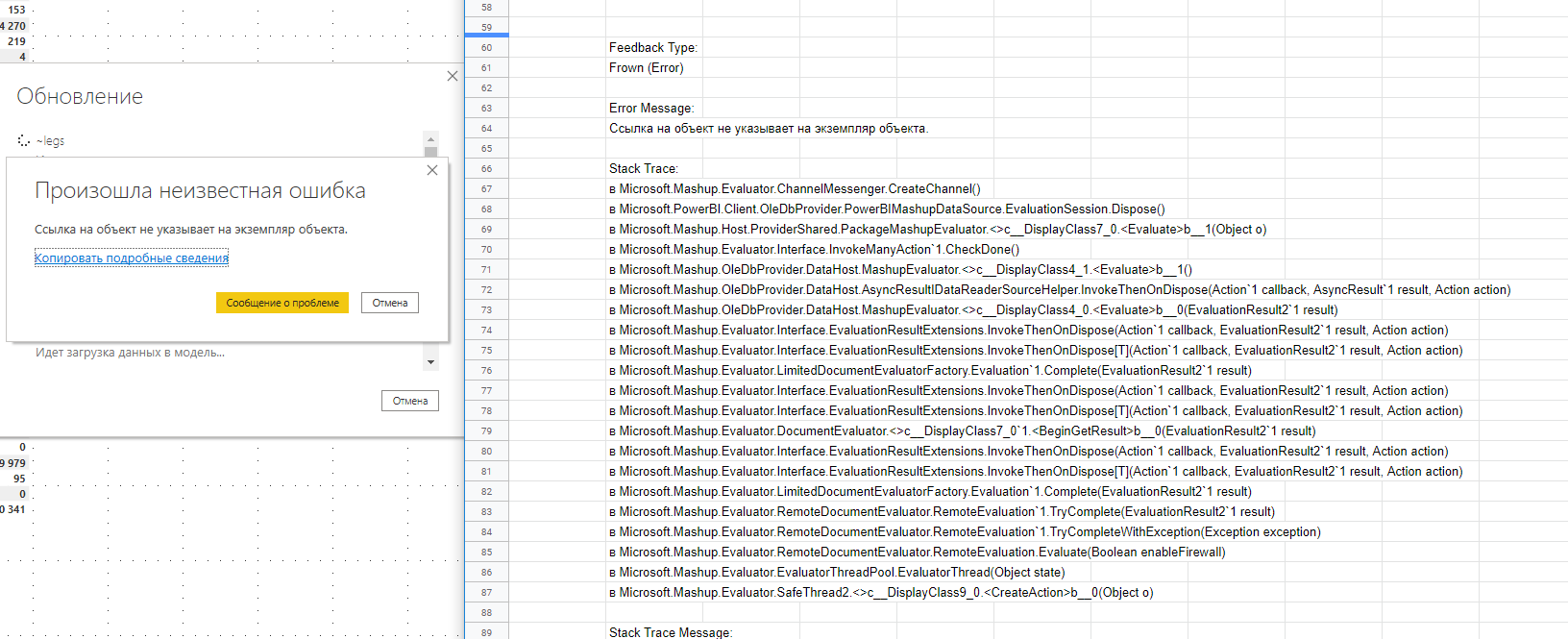Image resolution: width=1568 pixels, height=639 pixels.
Task: Select row header 87
Action: point(486,592)
